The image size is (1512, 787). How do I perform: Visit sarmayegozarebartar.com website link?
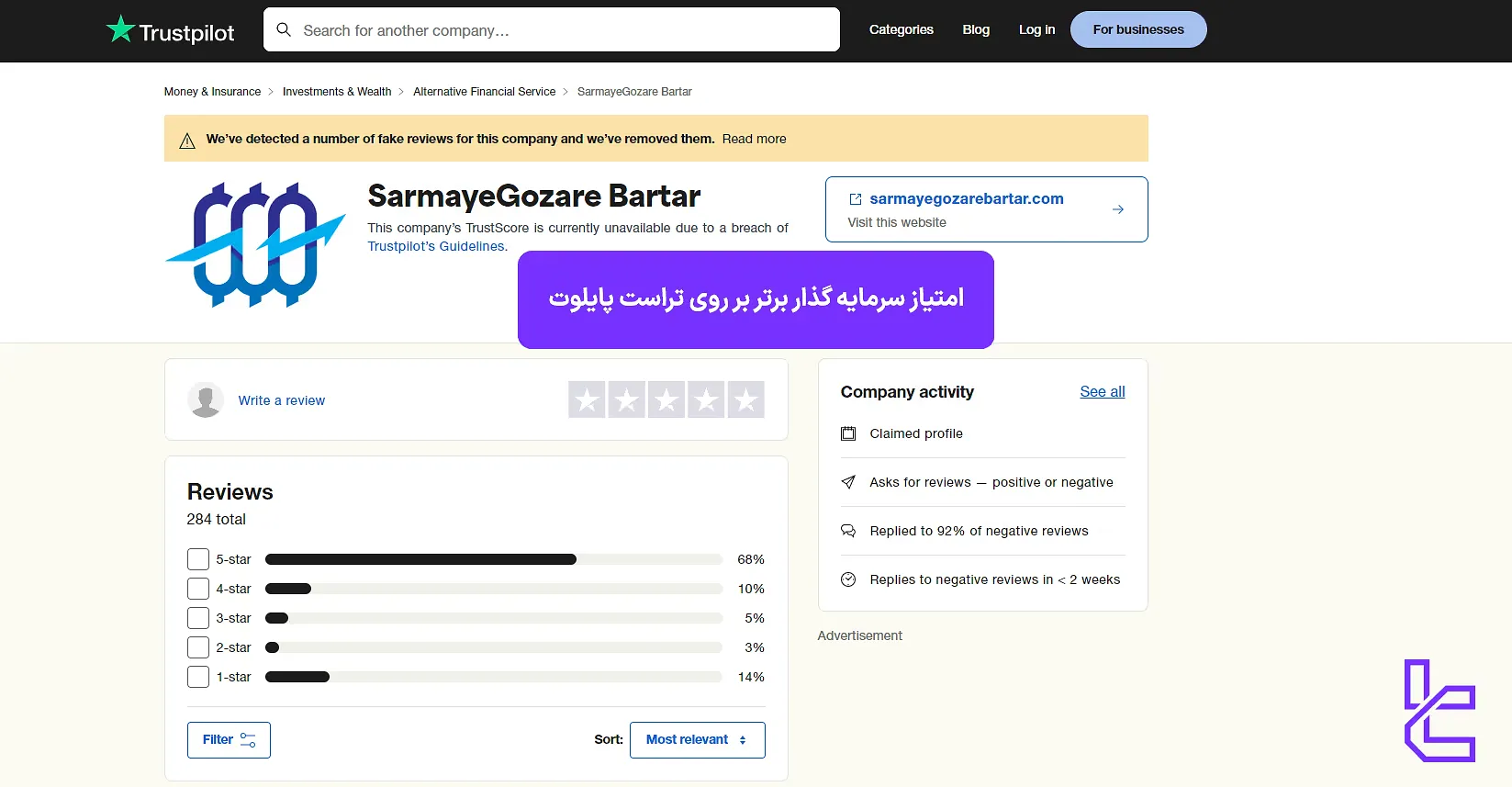967,198
